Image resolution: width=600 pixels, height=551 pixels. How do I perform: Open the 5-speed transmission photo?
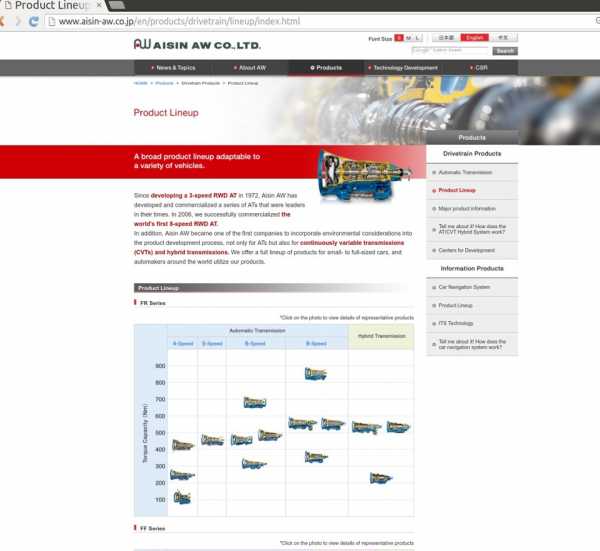coord(212,440)
